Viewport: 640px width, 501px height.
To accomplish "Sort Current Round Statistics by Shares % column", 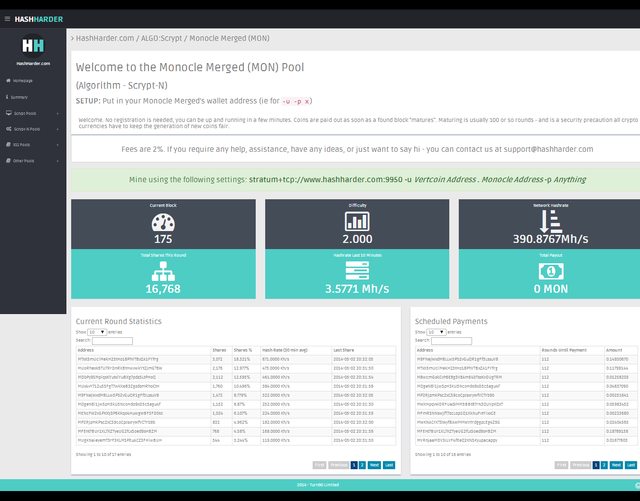I will (x=246, y=350).
